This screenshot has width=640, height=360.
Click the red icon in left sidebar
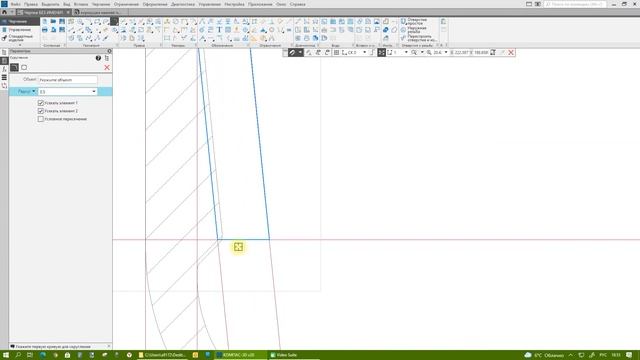(4, 85)
